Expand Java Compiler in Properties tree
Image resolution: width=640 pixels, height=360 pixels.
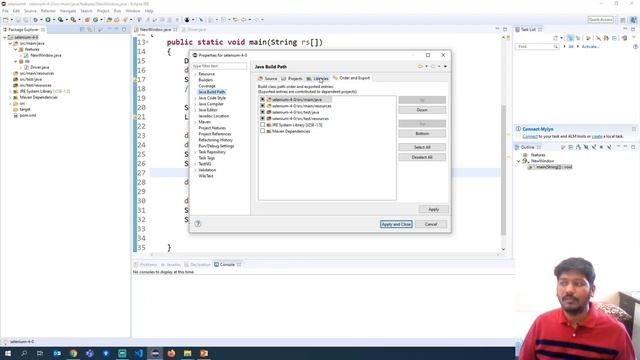196,104
